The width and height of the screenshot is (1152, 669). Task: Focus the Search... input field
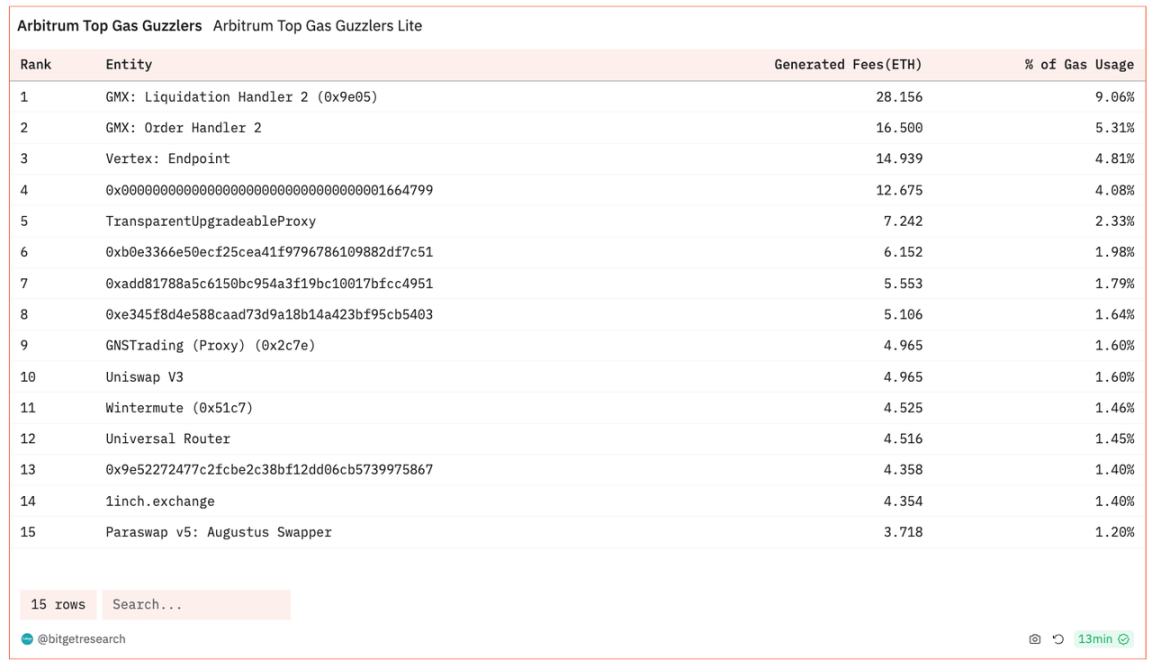coord(196,604)
